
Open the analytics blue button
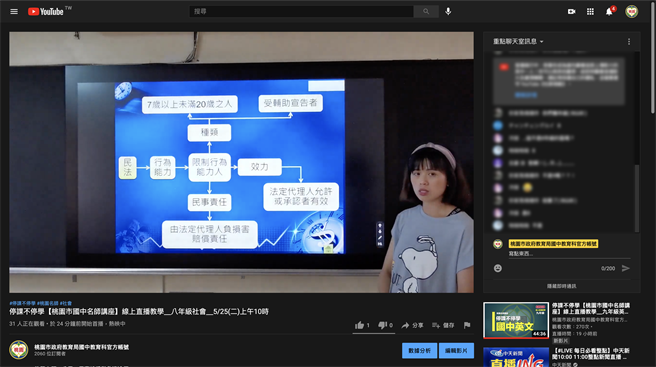pos(419,351)
